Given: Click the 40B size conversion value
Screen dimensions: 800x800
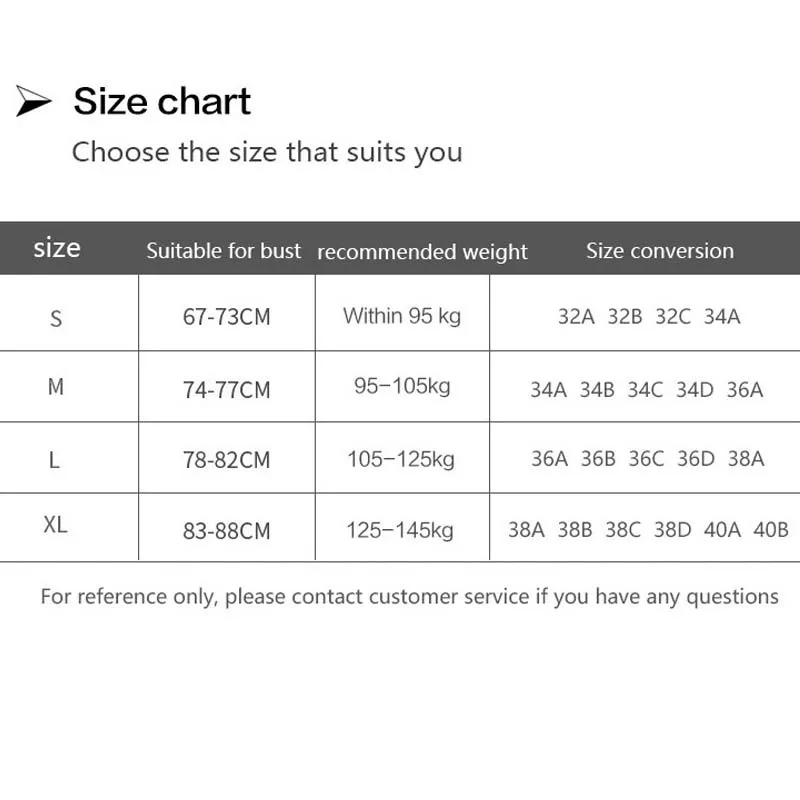Looking at the screenshot, I should [x=771, y=530].
